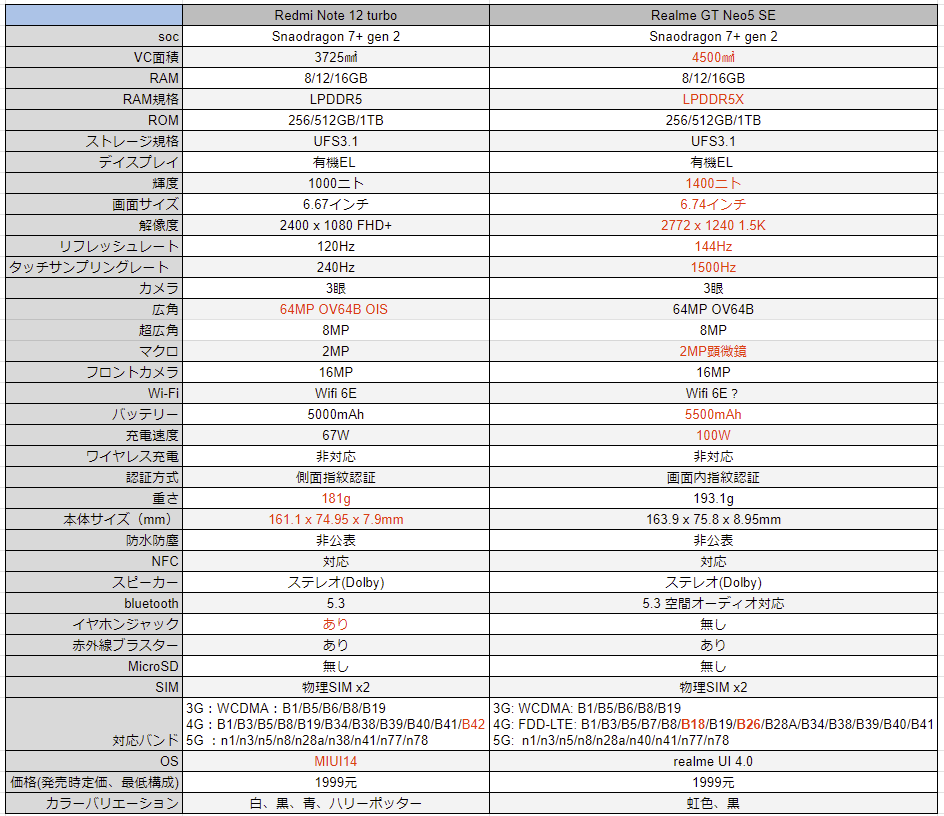Click the 'MicroSD' row label
This screenshot has height=816, width=944.
[x=94, y=666]
